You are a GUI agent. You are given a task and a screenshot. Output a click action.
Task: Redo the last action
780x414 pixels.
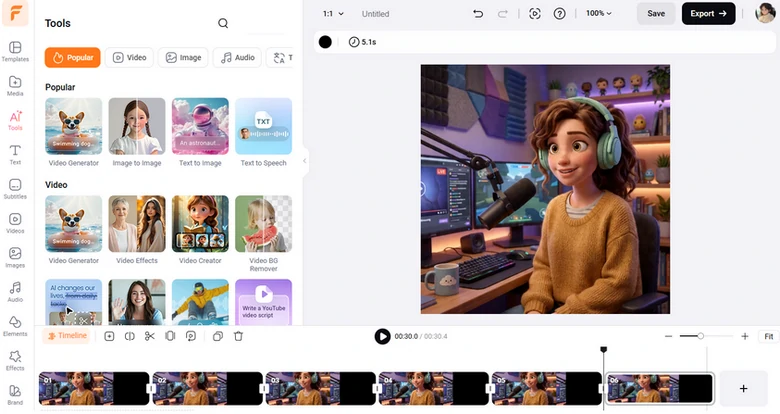[x=502, y=14]
